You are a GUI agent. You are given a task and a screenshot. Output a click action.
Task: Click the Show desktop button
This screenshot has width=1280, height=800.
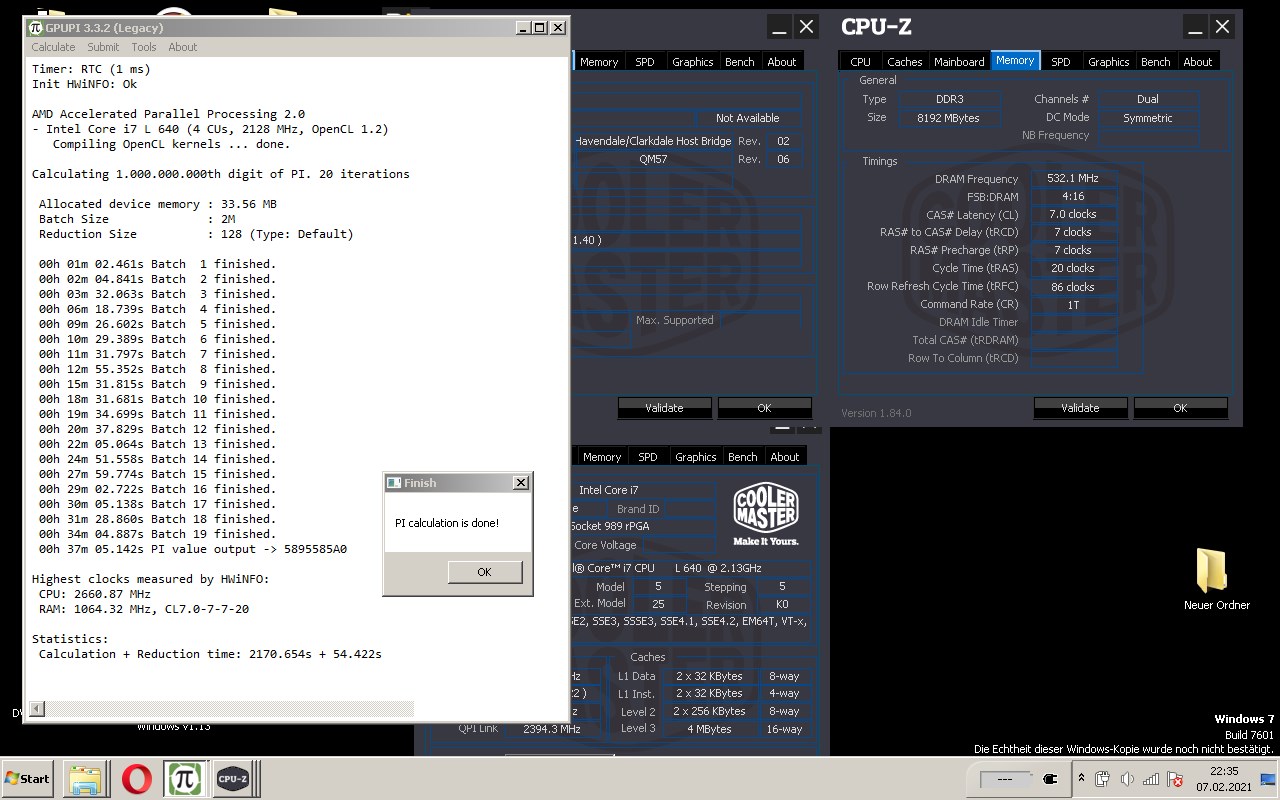click(1269, 779)
